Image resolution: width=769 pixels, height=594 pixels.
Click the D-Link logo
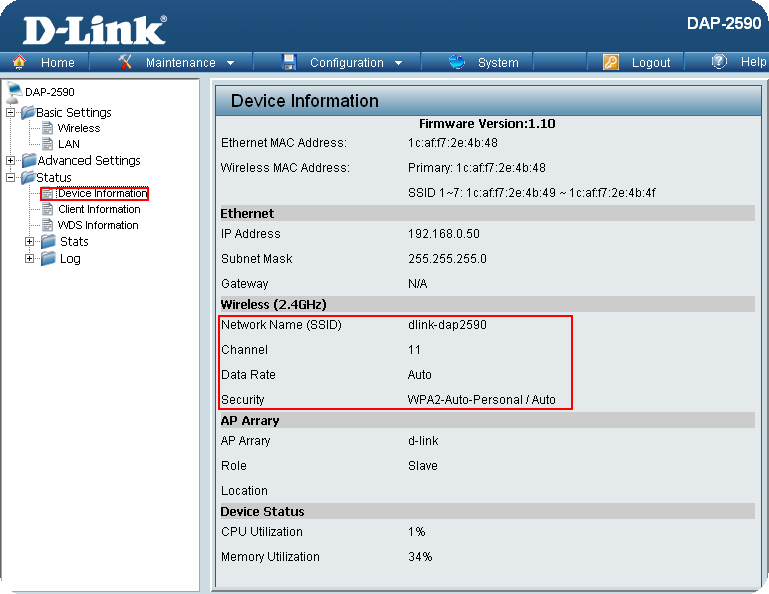point(95,30)
